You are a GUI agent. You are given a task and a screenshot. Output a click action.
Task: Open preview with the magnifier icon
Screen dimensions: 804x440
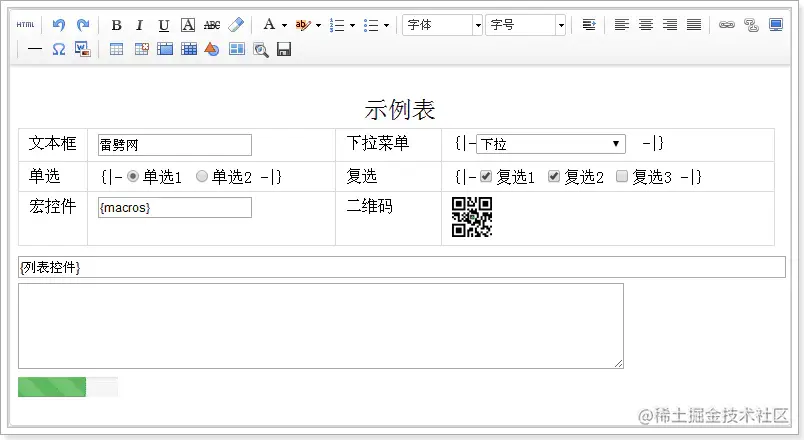pos(260,50)
